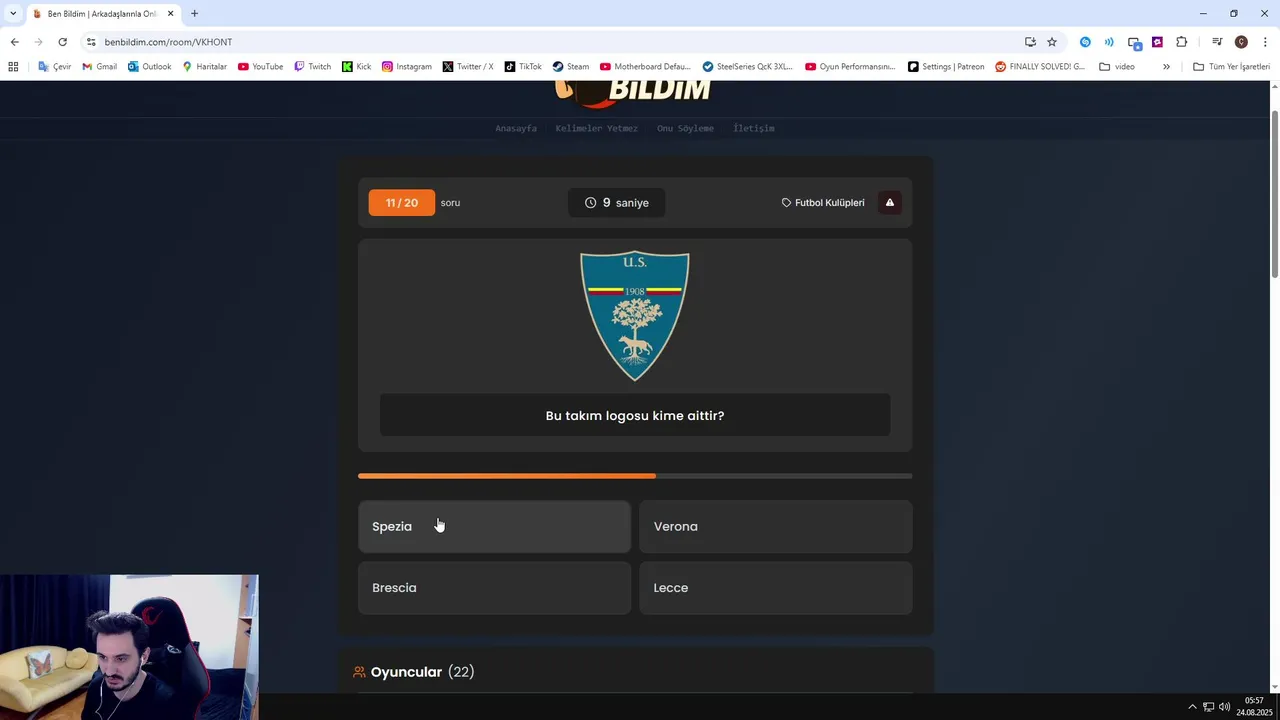Click the Oyuncular (22) heading
Viewport: 1280px width, 720px height.
(x=413, y=672)
